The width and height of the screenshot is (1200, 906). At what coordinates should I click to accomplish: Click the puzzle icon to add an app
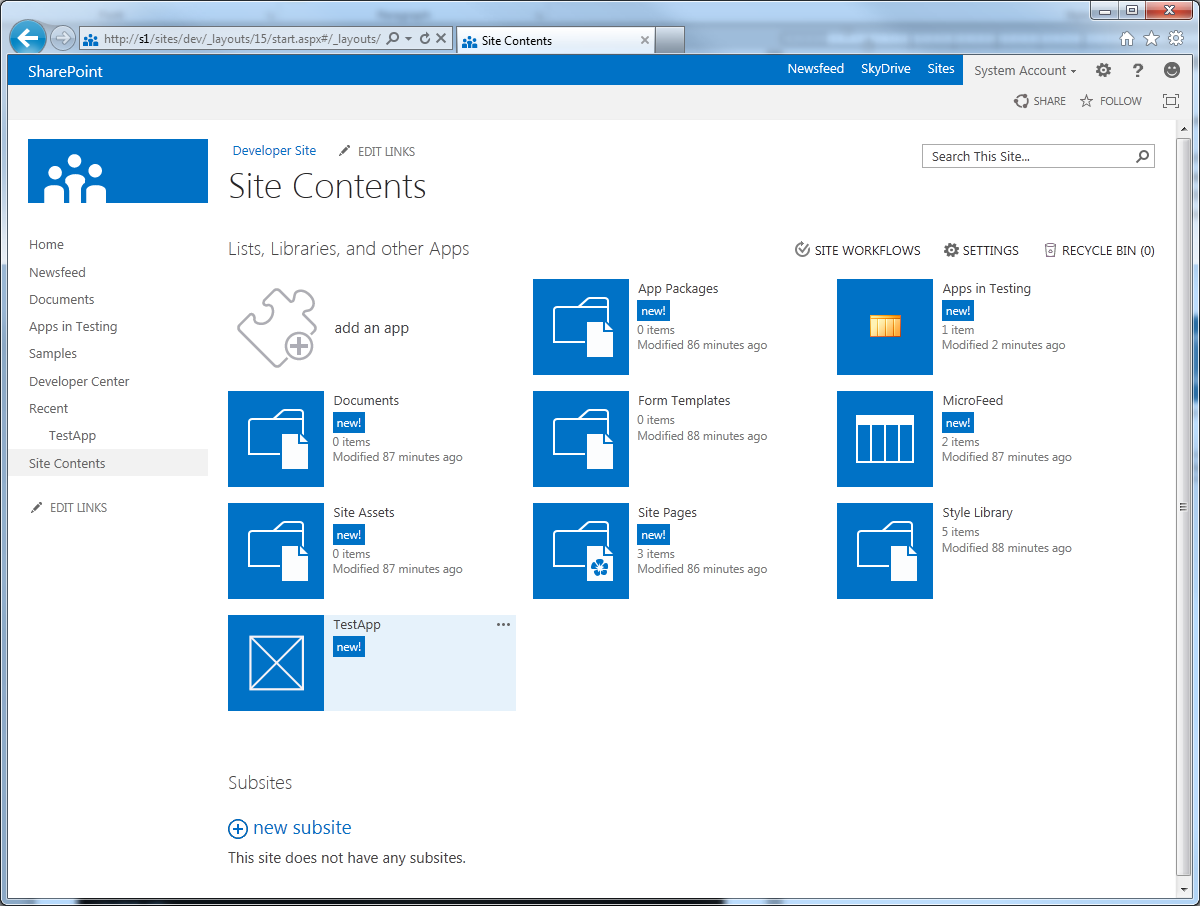pos(275,327)
